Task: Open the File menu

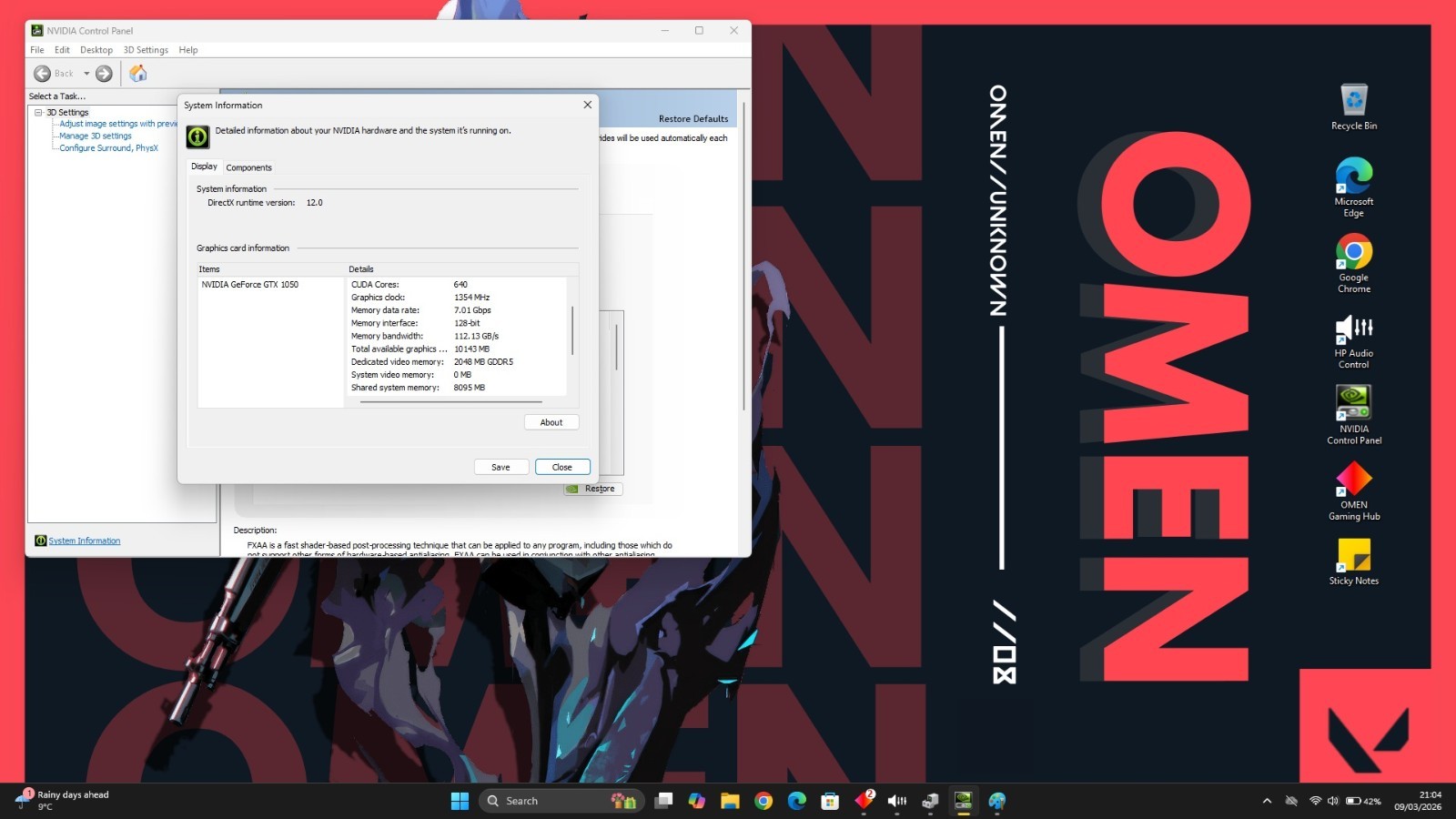Action: (37, 50)
